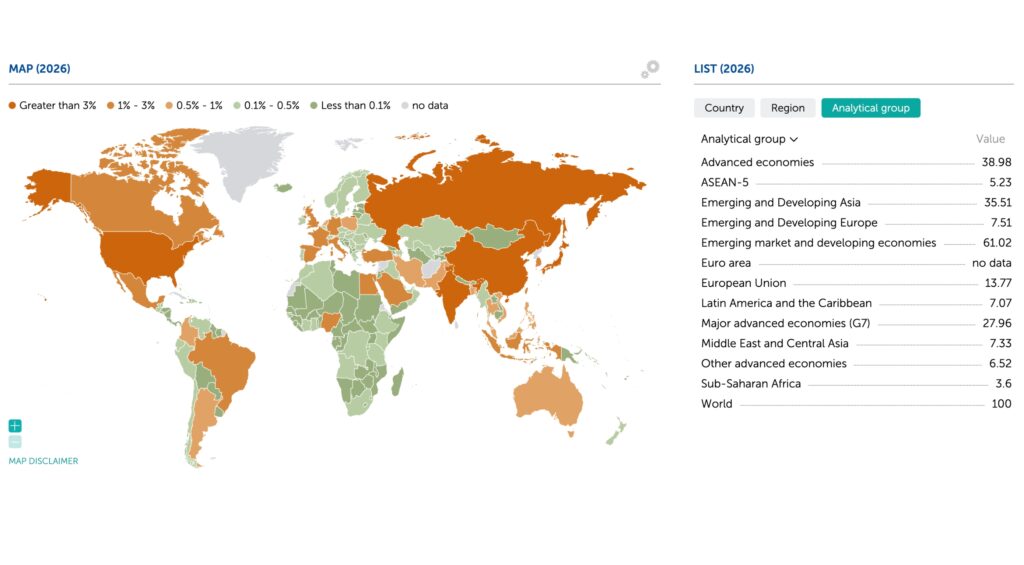This screenshot has height=565, width=1024.
Task: Toggle 'Greater than 3%' legend dot
Action: click(x=13, y=105)
